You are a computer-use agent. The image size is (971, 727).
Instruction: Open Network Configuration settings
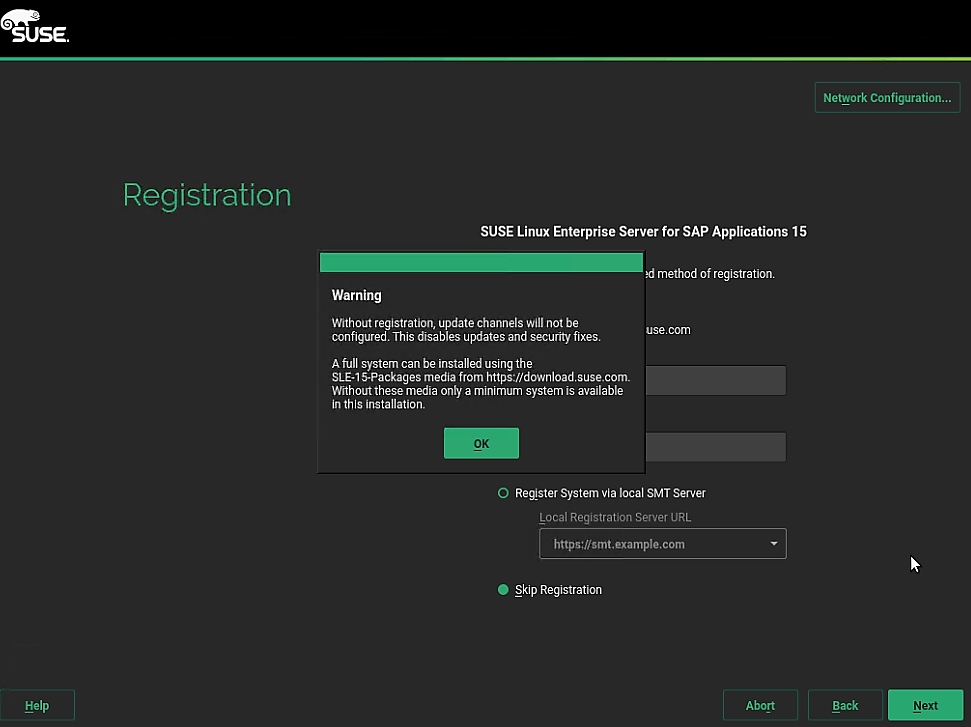(x=887, y=98)
